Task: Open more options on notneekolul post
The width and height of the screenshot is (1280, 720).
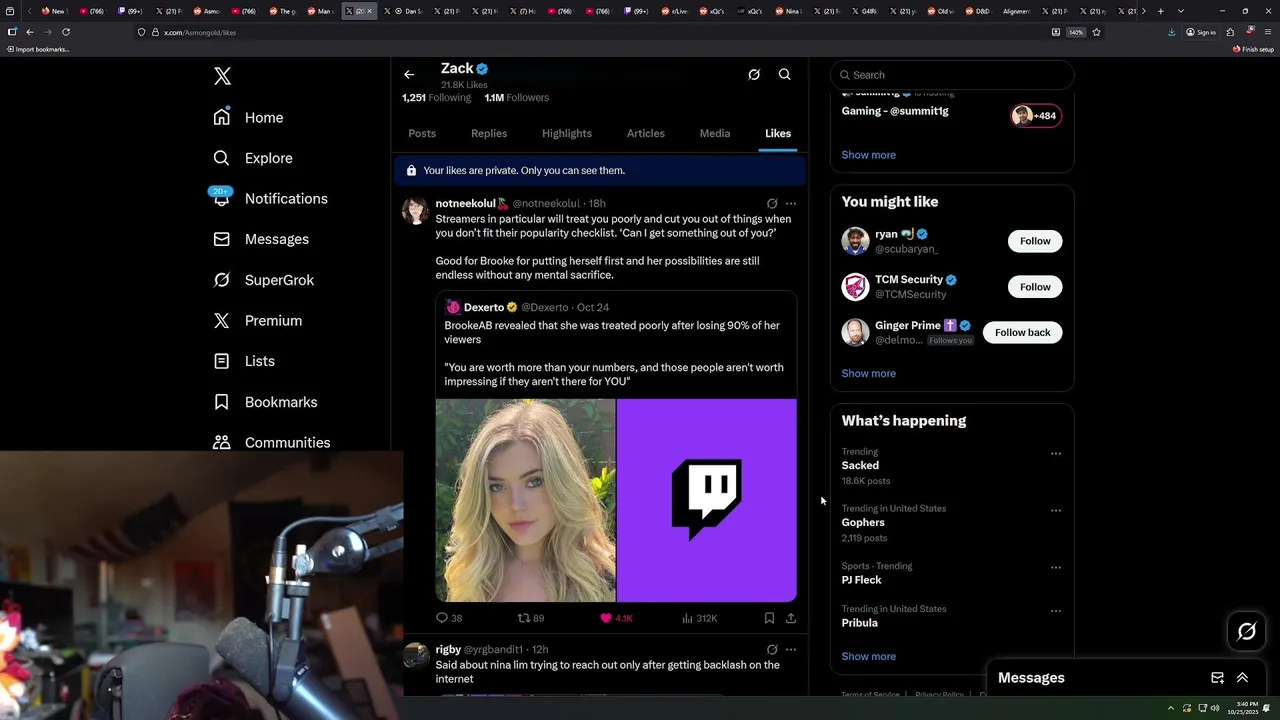Action: pyautogui.click(x=791, y=203)
